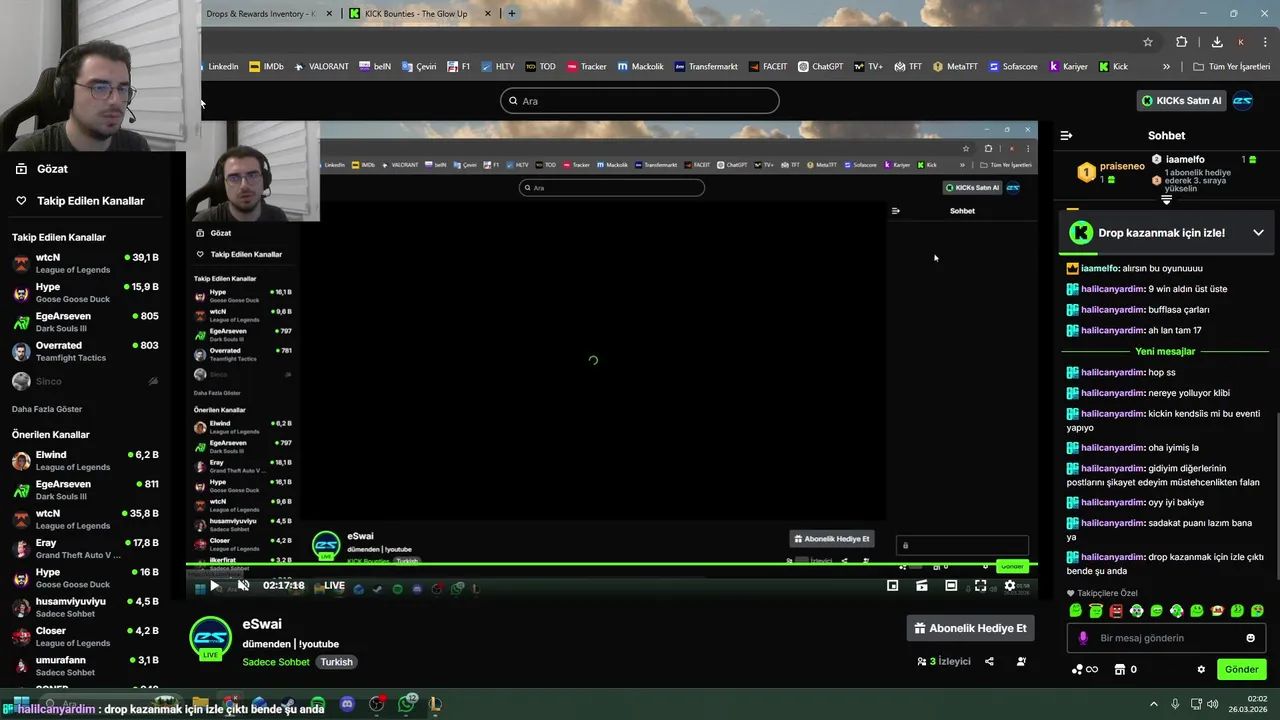Open mini player mode
The height and width of the screenshot is (720, 1280).
tap(892, 586)
